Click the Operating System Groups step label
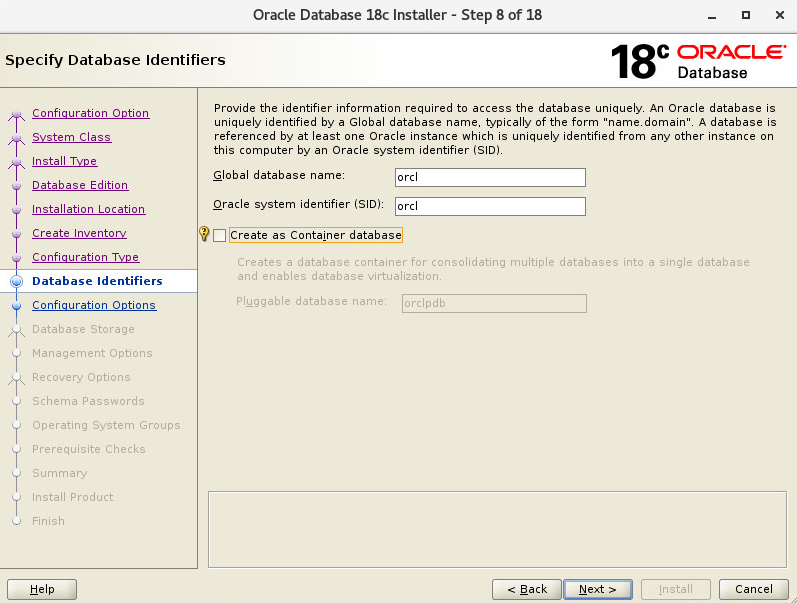The width and height of the screenshot is (797, 603). click(106, 425)
